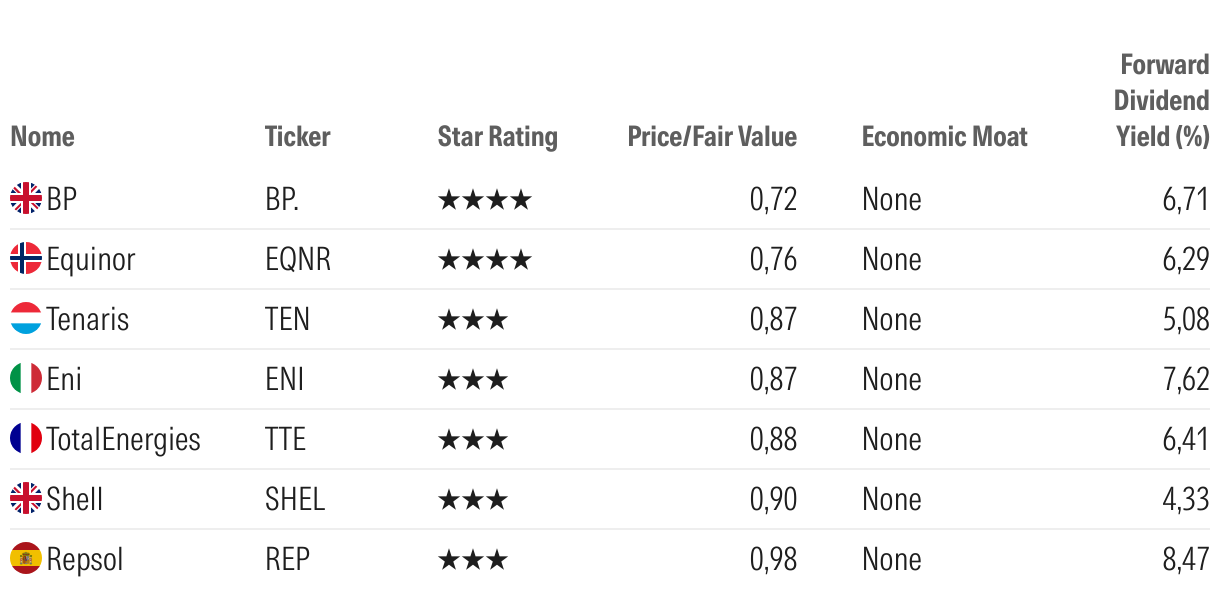Select the ENI ticker symbol
The height and width of the screenshot is (598, 1220).
click(x=284, y=379)
